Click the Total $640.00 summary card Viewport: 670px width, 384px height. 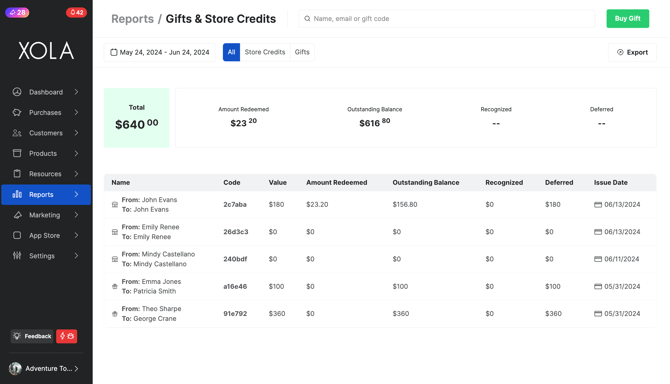click(137, 118)
